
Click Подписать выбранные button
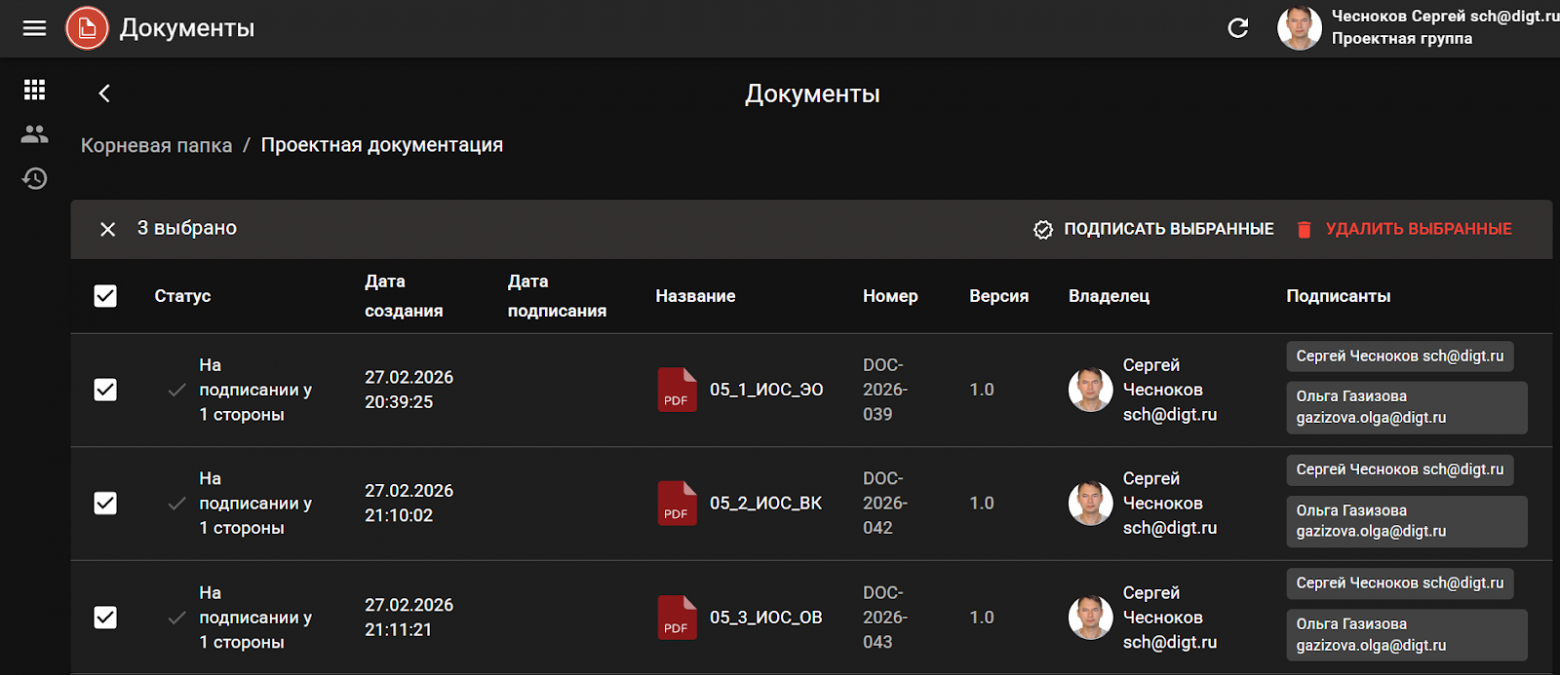[x=1154, y=229]
